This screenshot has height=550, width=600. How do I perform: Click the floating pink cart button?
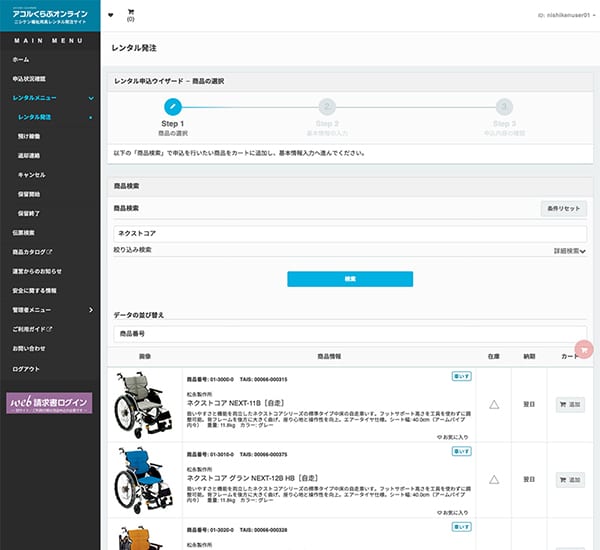coord(585,349)
